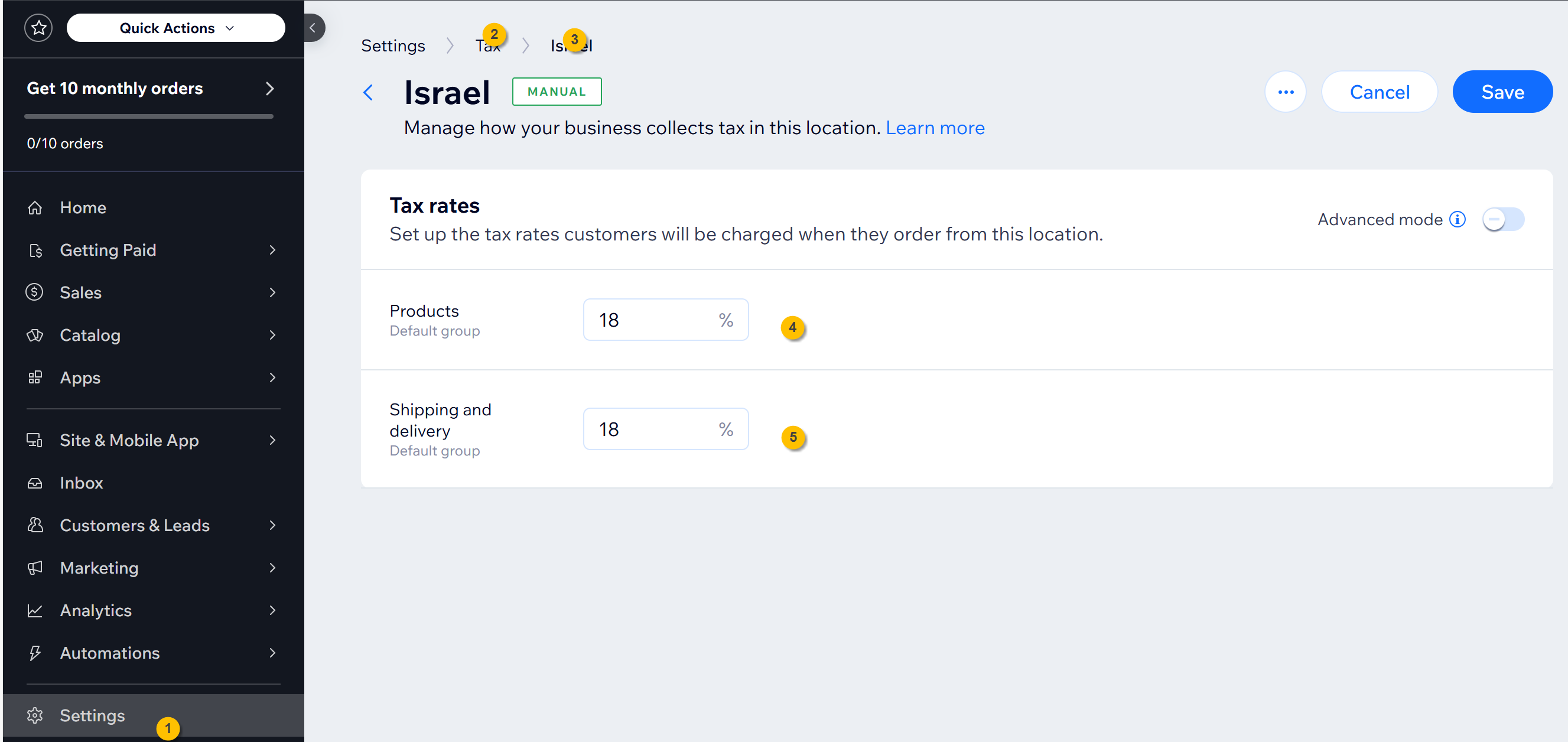The height and width of the screenshot is (742, 1568).
Task: Click the Settings gear icon
Action: pyautogui.click(x=35, y=715)
